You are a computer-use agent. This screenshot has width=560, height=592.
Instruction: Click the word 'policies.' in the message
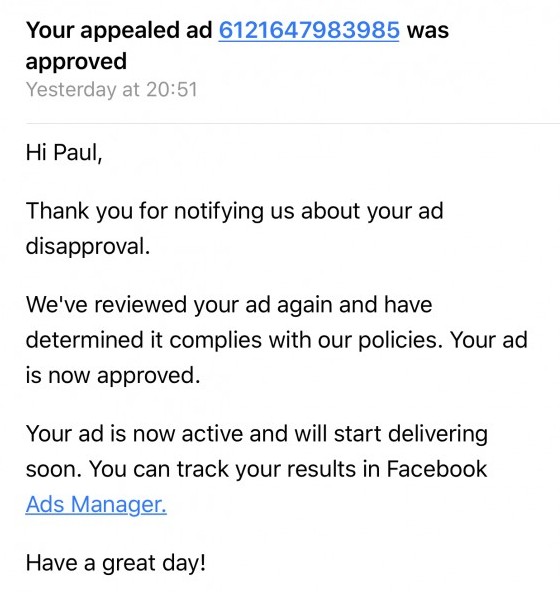pos(400,340)
